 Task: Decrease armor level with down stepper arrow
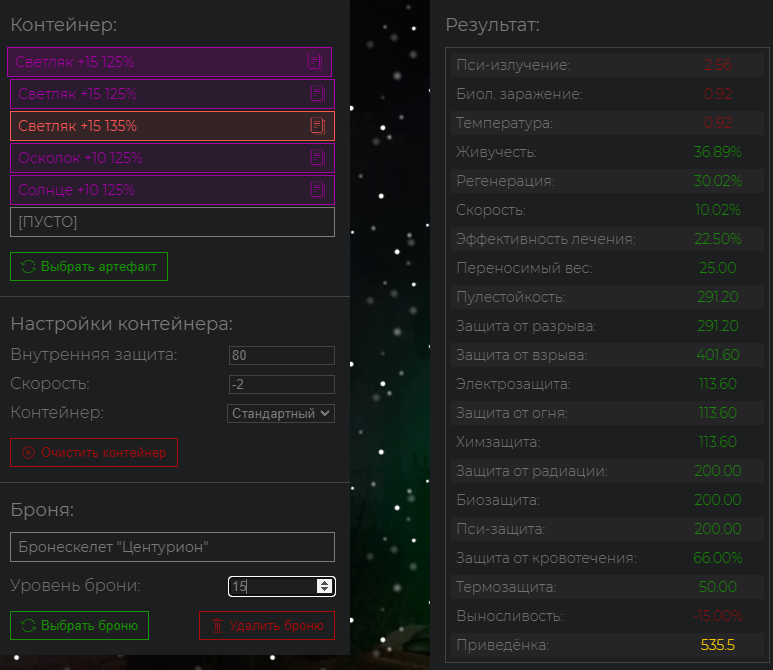coord(324,590)
